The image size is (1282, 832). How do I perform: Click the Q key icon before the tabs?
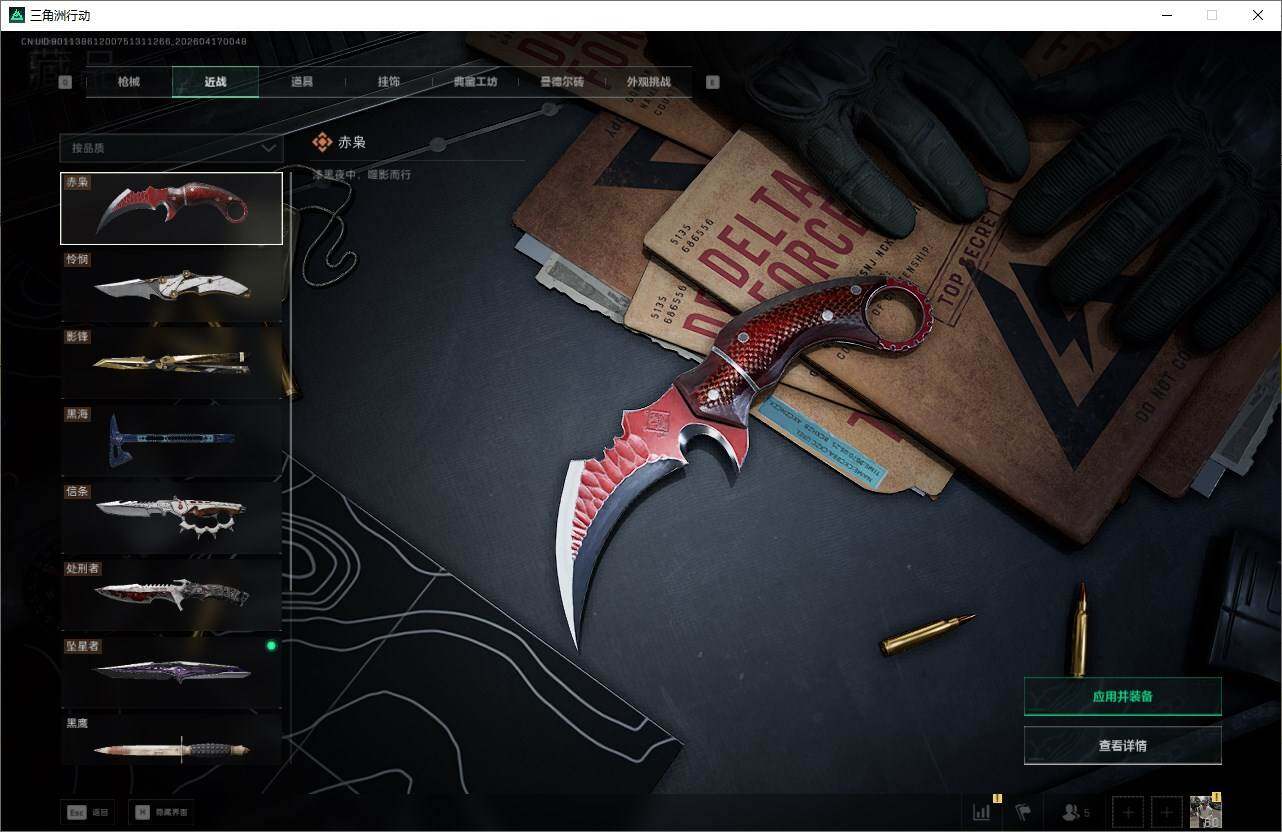click(x=65, y=82)
